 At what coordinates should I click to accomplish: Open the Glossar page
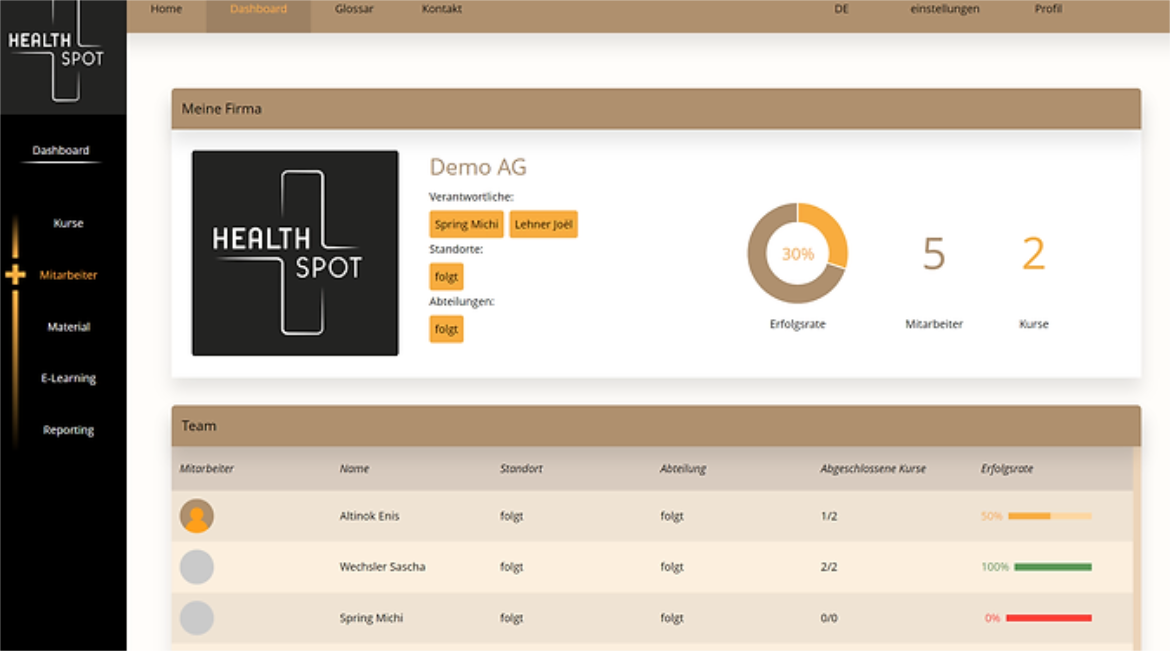[x=353, y=9]
